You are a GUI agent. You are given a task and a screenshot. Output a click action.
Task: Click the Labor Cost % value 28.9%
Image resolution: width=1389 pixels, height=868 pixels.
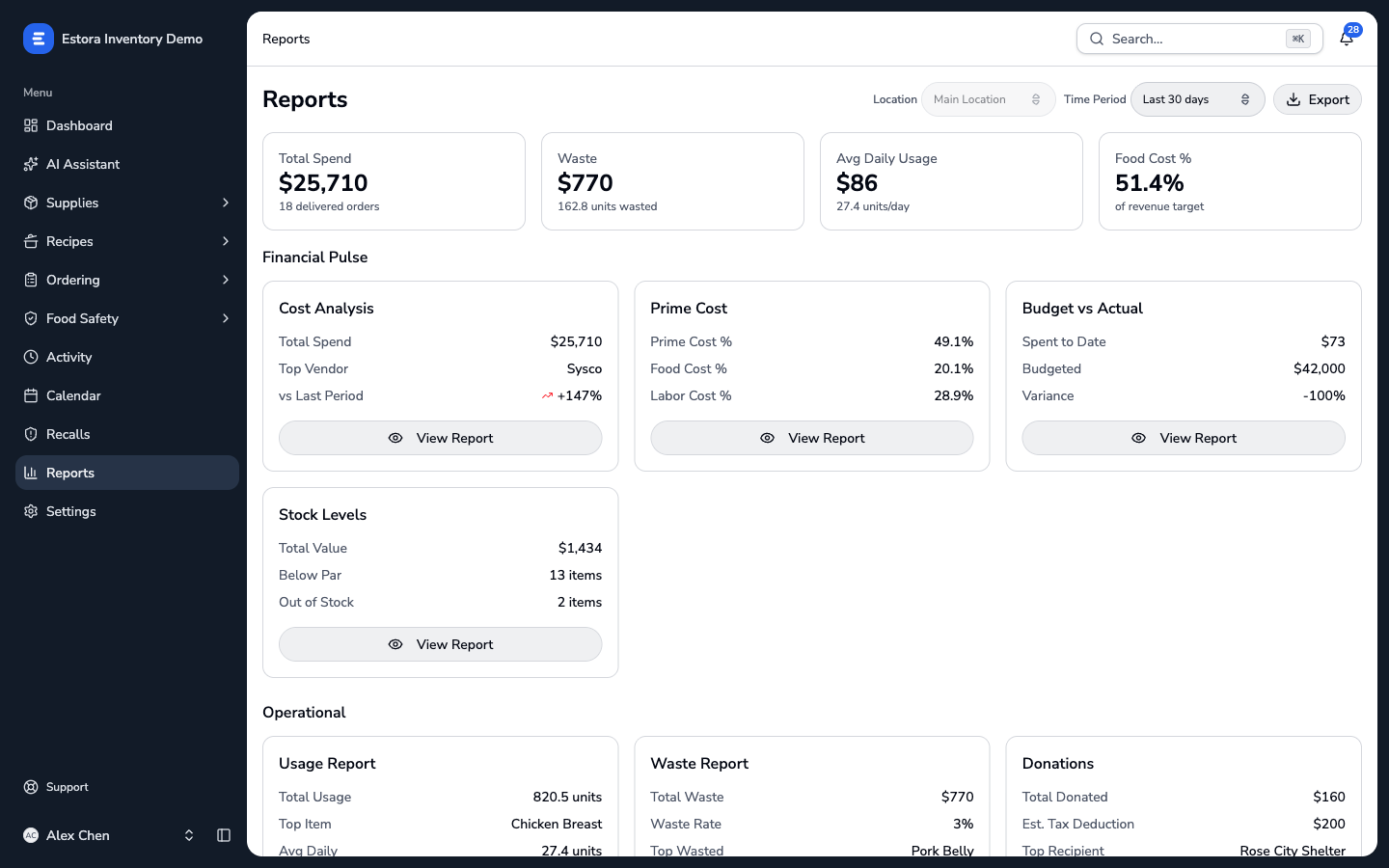954,395
